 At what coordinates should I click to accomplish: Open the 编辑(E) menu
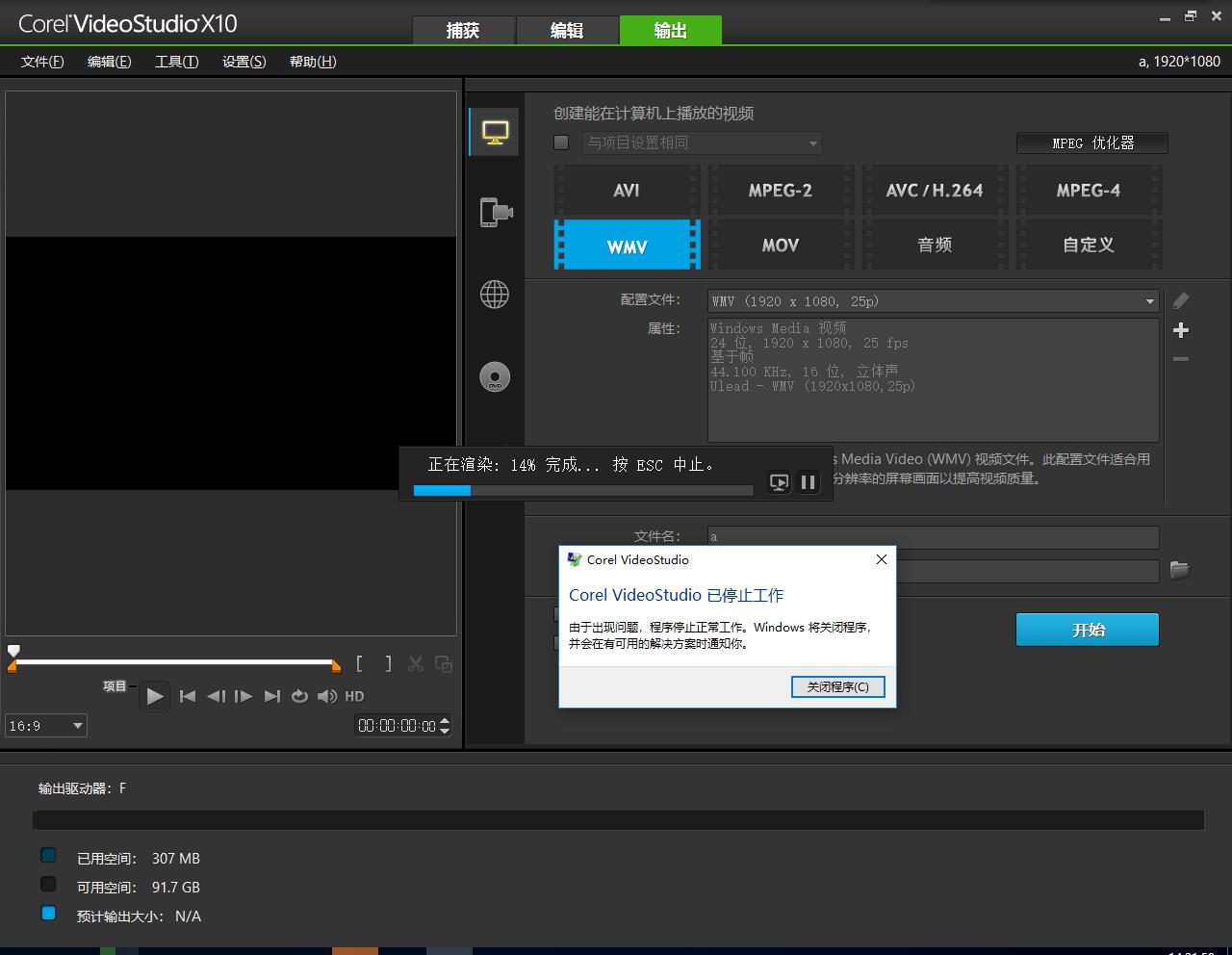click(x=109, y=62)
